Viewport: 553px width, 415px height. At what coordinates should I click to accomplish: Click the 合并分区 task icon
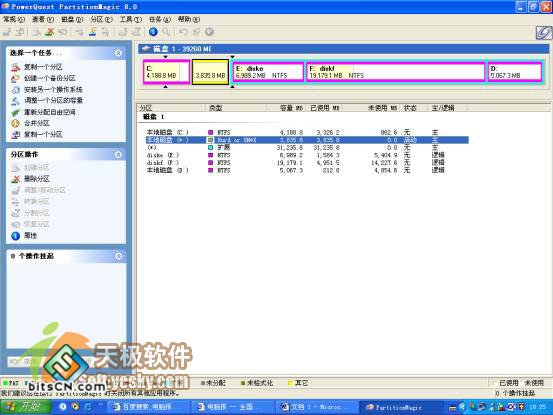tap(15, 123)
